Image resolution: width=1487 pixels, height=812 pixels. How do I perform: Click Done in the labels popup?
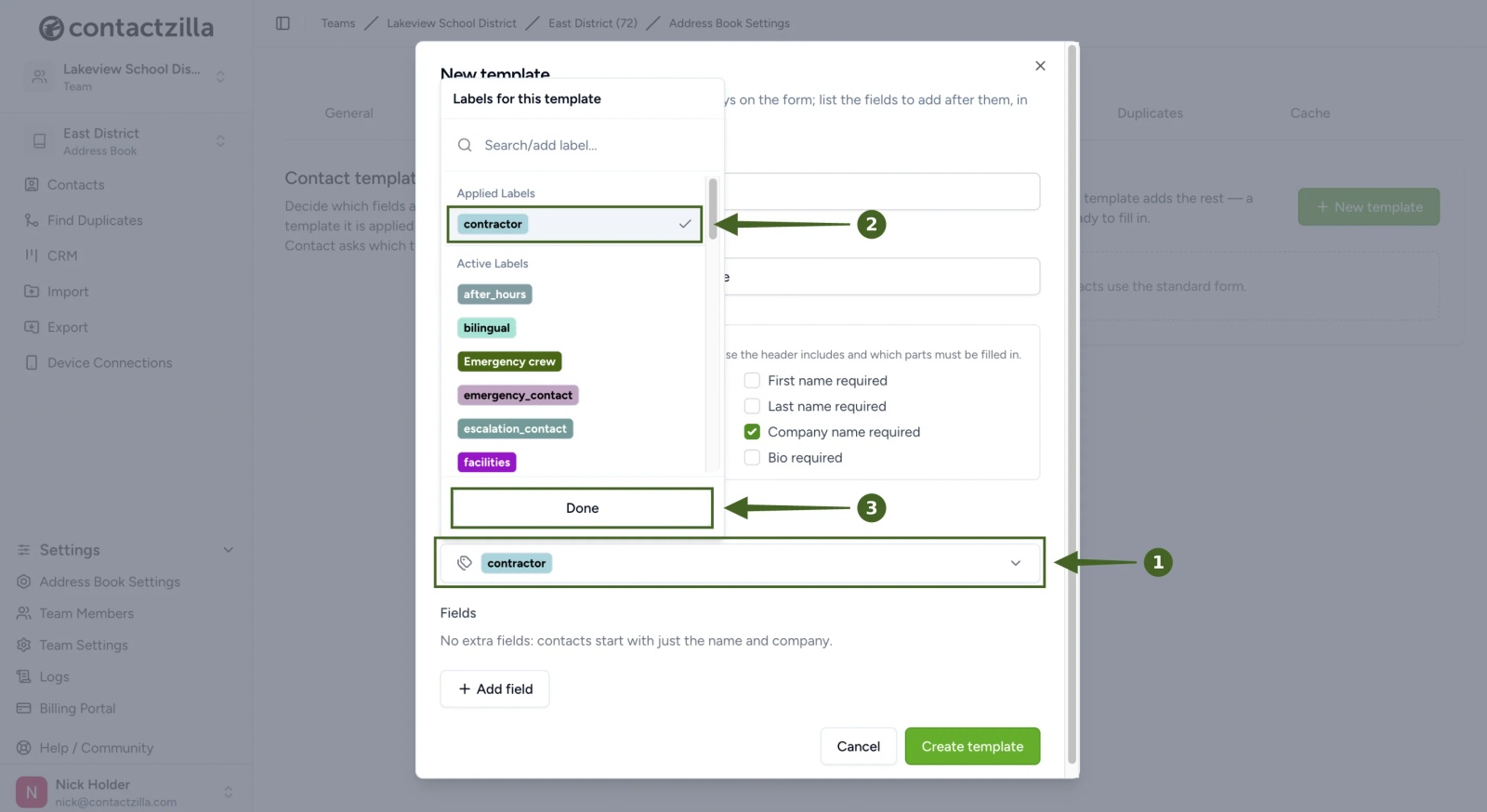582,508
